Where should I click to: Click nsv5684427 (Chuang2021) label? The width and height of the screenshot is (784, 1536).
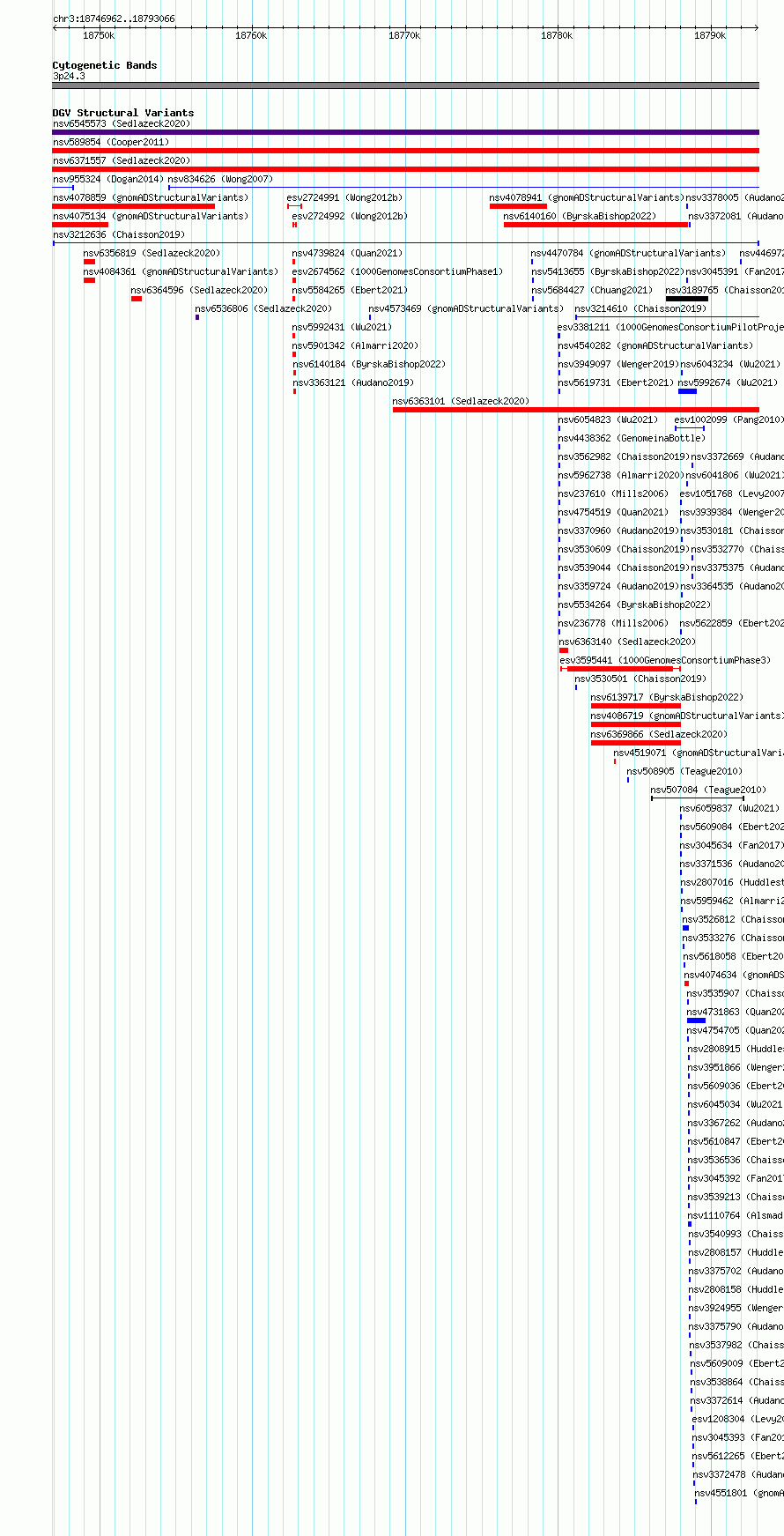[592, 290]
